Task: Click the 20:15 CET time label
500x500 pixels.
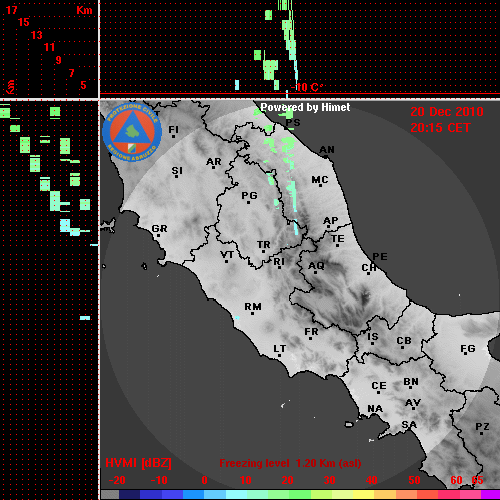Action: coord(440,128)
